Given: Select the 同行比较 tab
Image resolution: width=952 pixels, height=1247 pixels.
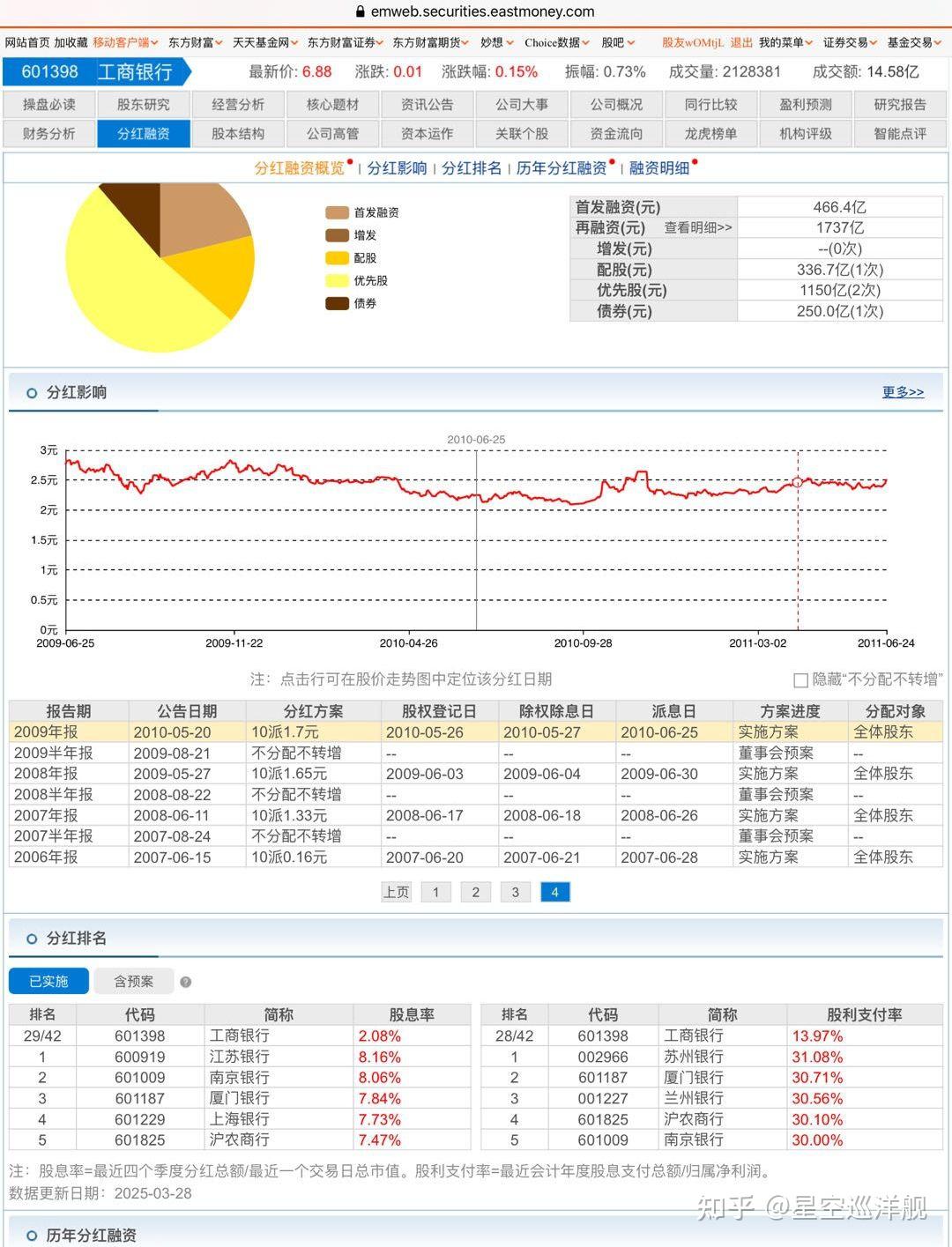Looking at the screenshot, I should pos(711,105).
